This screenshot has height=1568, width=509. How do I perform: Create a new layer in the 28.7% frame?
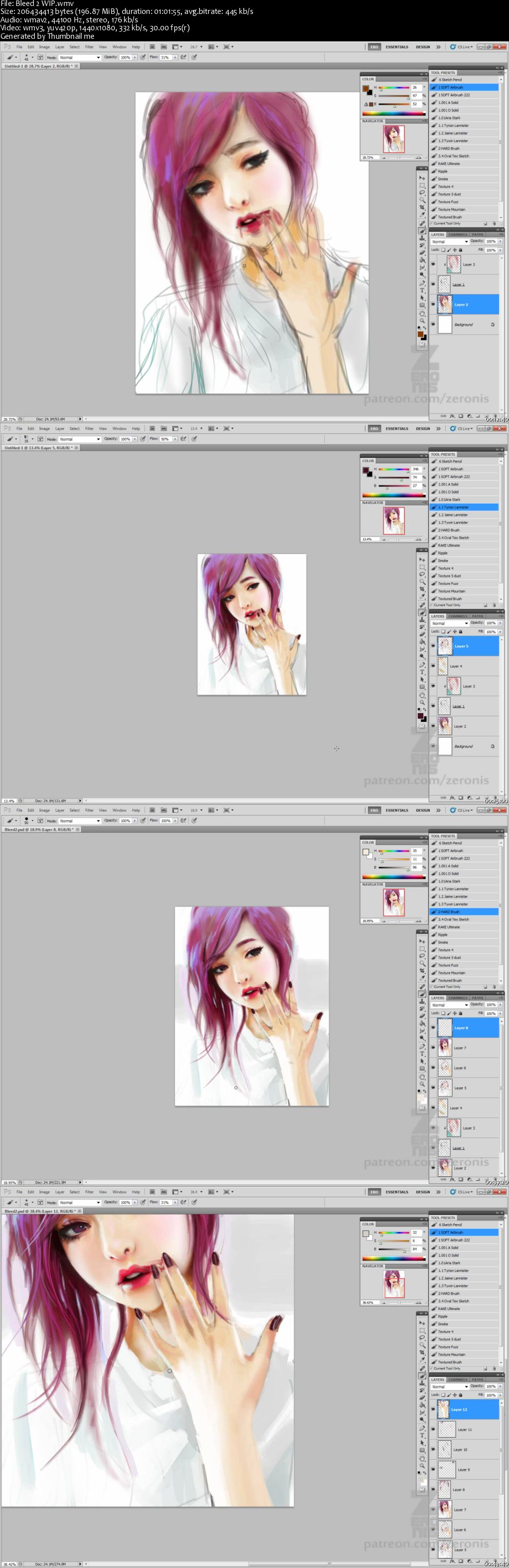click(x=486, y=416)
